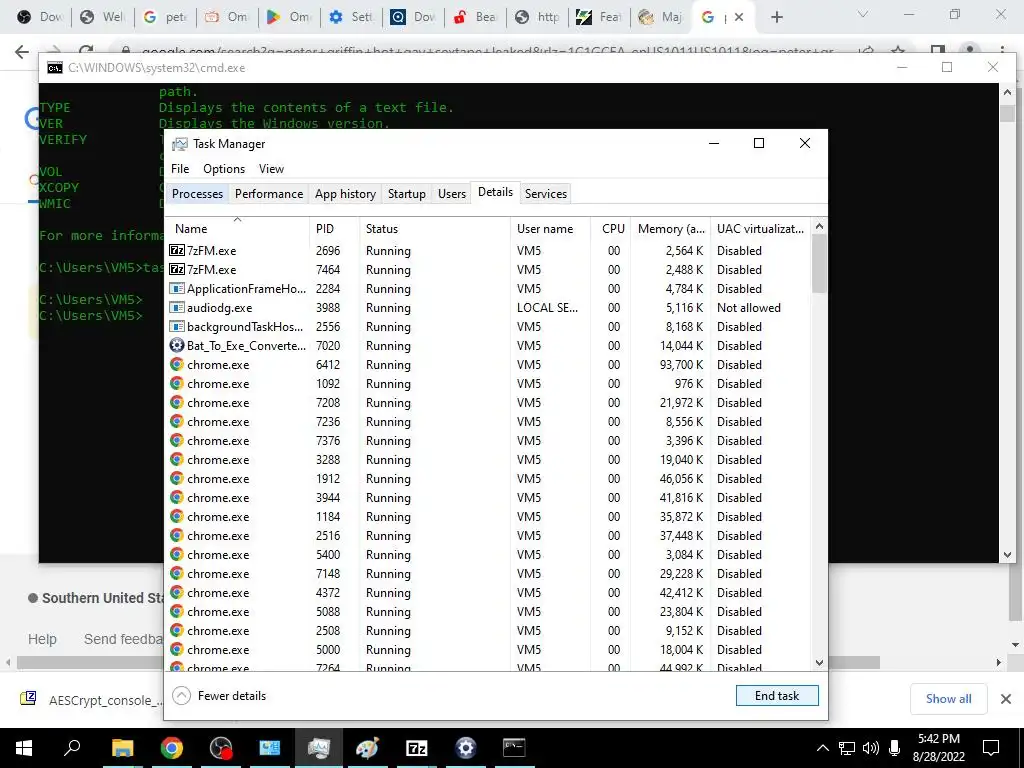The image size is (1024, 768).
Task: Switch to the Users tab
Action: [452, 193]
